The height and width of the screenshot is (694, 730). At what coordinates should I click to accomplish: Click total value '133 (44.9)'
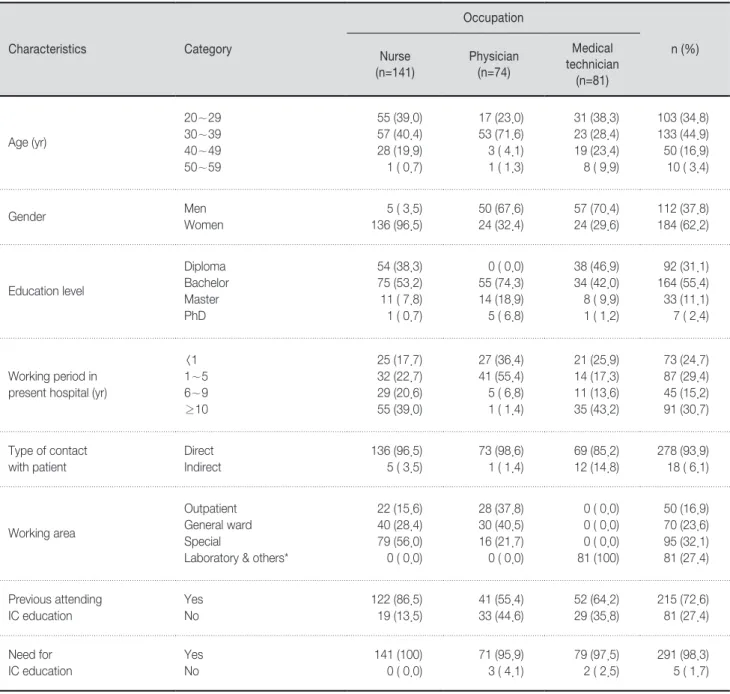(683, 134)
